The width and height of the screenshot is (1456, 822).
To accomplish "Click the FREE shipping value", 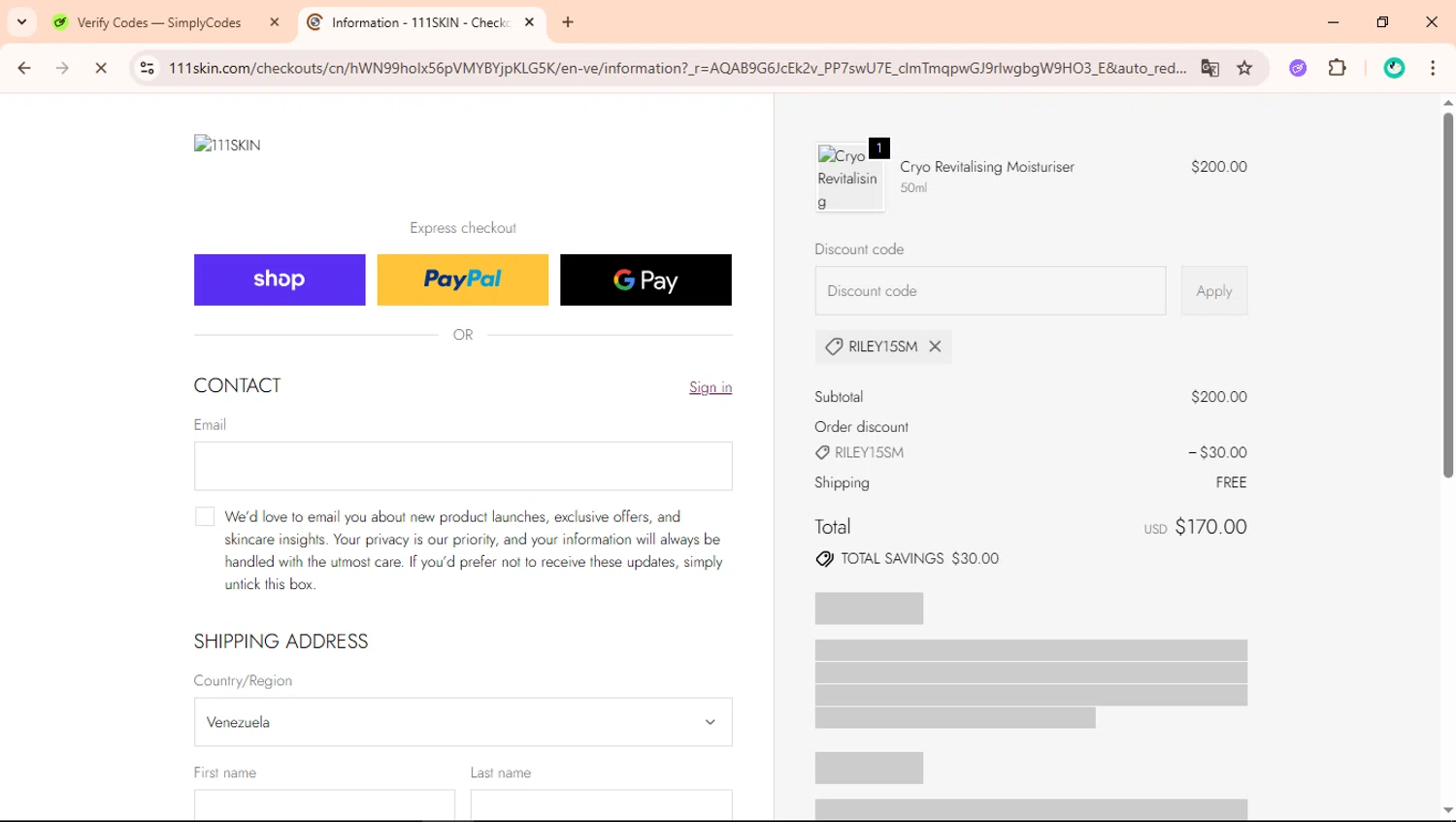I will click(1231, 482).
